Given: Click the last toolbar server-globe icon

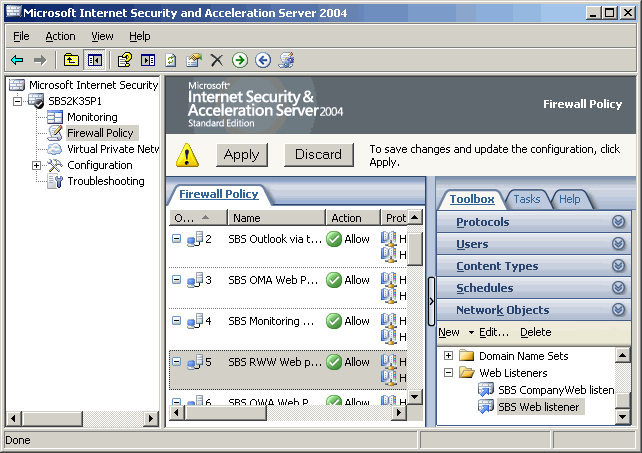Looking at the screenshot, I should pos(286,60).
